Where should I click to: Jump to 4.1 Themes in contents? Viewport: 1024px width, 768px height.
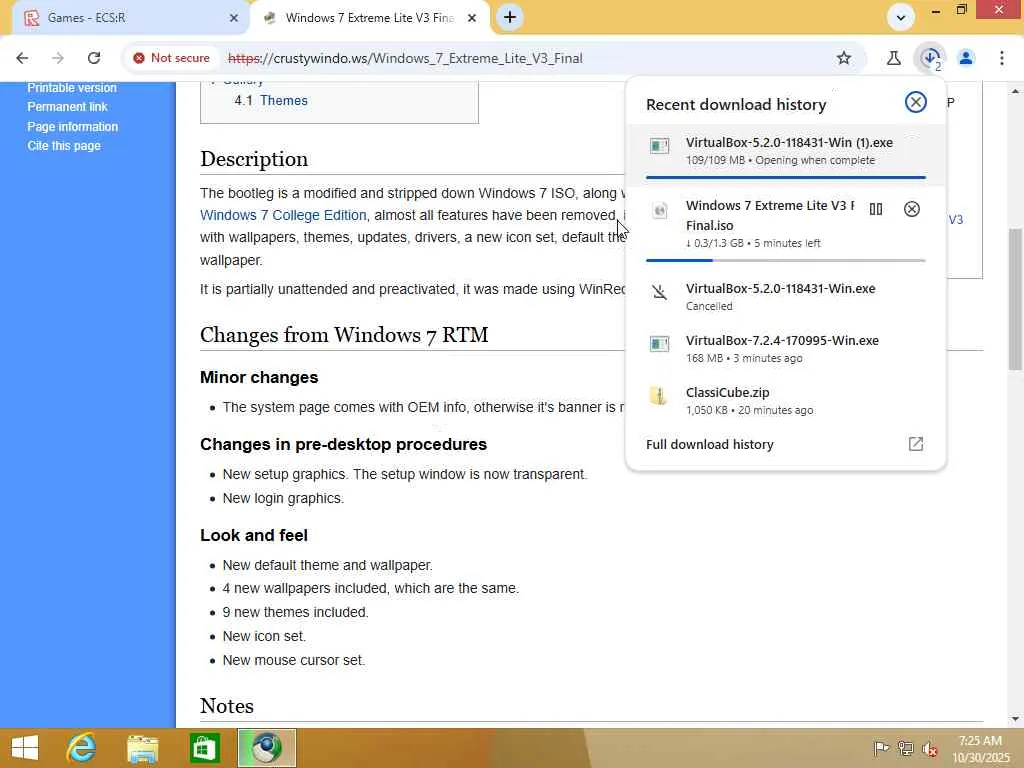pos(271,101)
